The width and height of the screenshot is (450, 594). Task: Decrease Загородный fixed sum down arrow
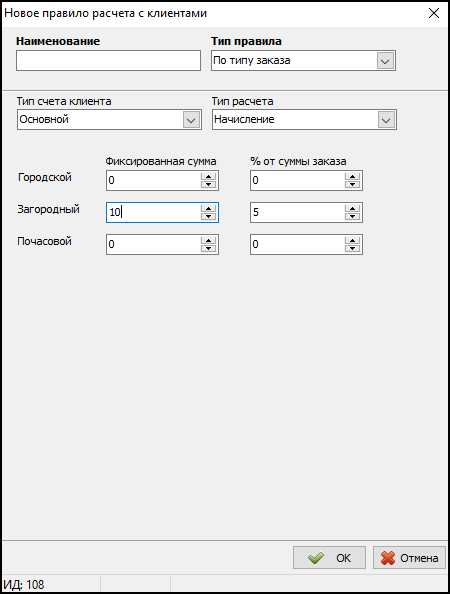tap(208, 216)
